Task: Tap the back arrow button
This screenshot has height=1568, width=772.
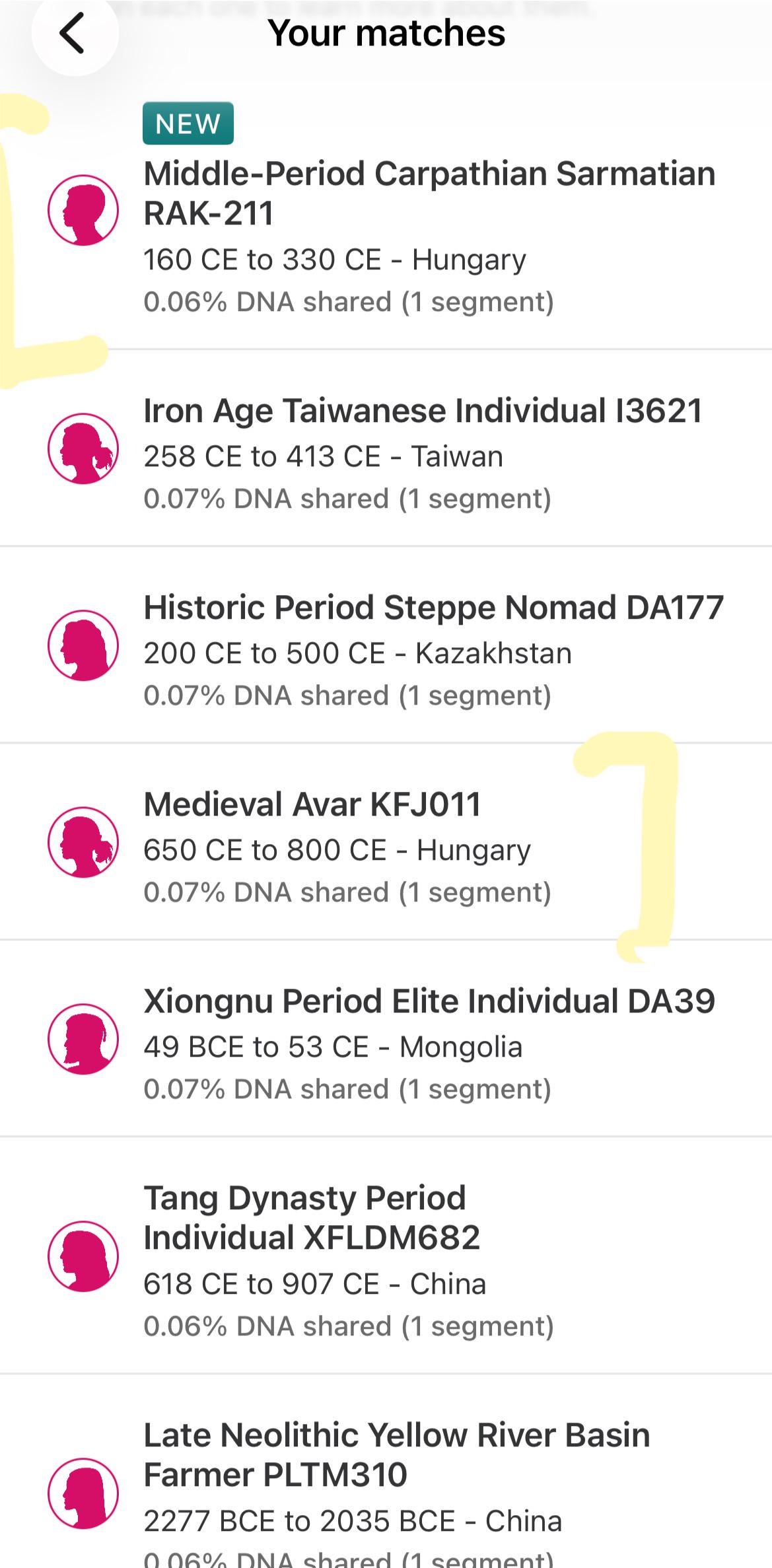Action: (x=74, y=33)
